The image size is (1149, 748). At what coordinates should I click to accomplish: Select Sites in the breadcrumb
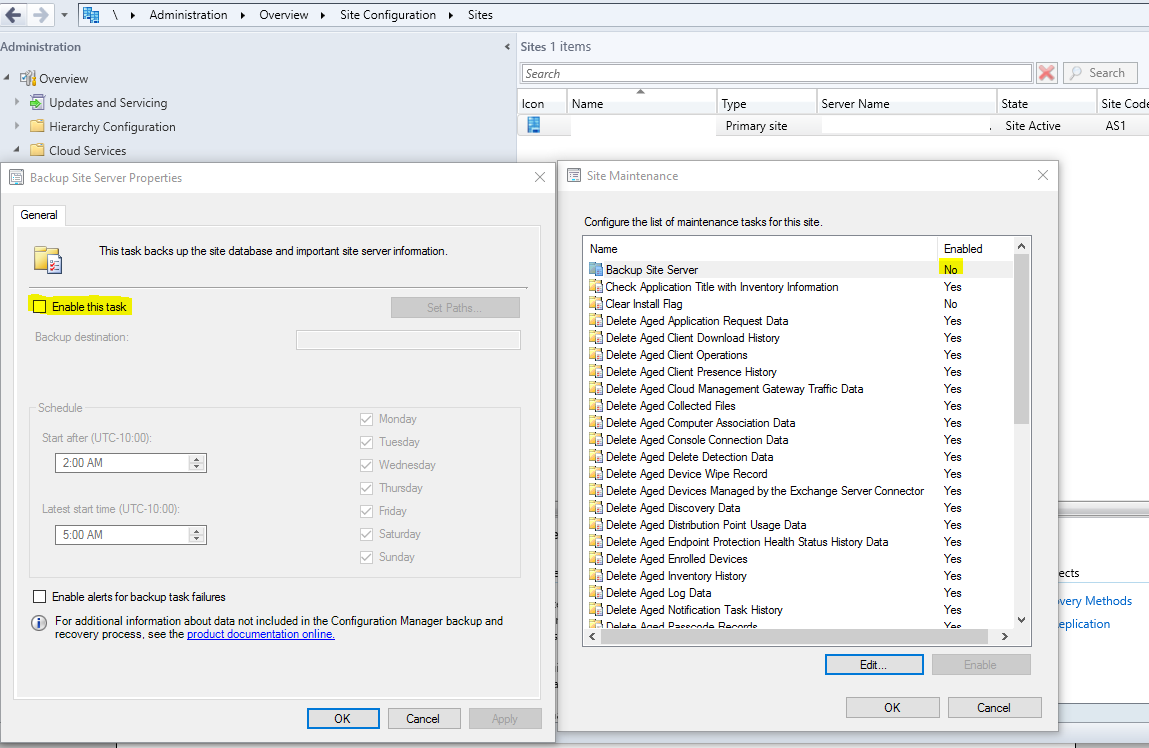(x=480, y=15)
